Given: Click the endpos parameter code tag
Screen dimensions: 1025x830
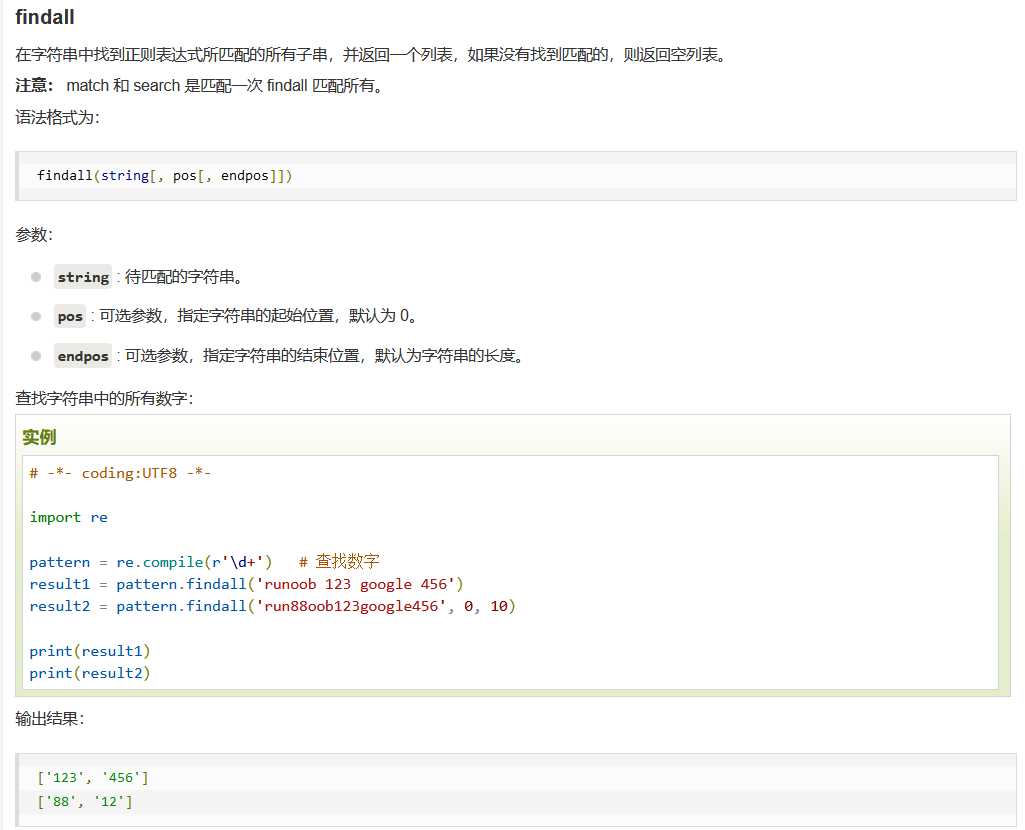Looking at the screenshot, I should (83, 356).
